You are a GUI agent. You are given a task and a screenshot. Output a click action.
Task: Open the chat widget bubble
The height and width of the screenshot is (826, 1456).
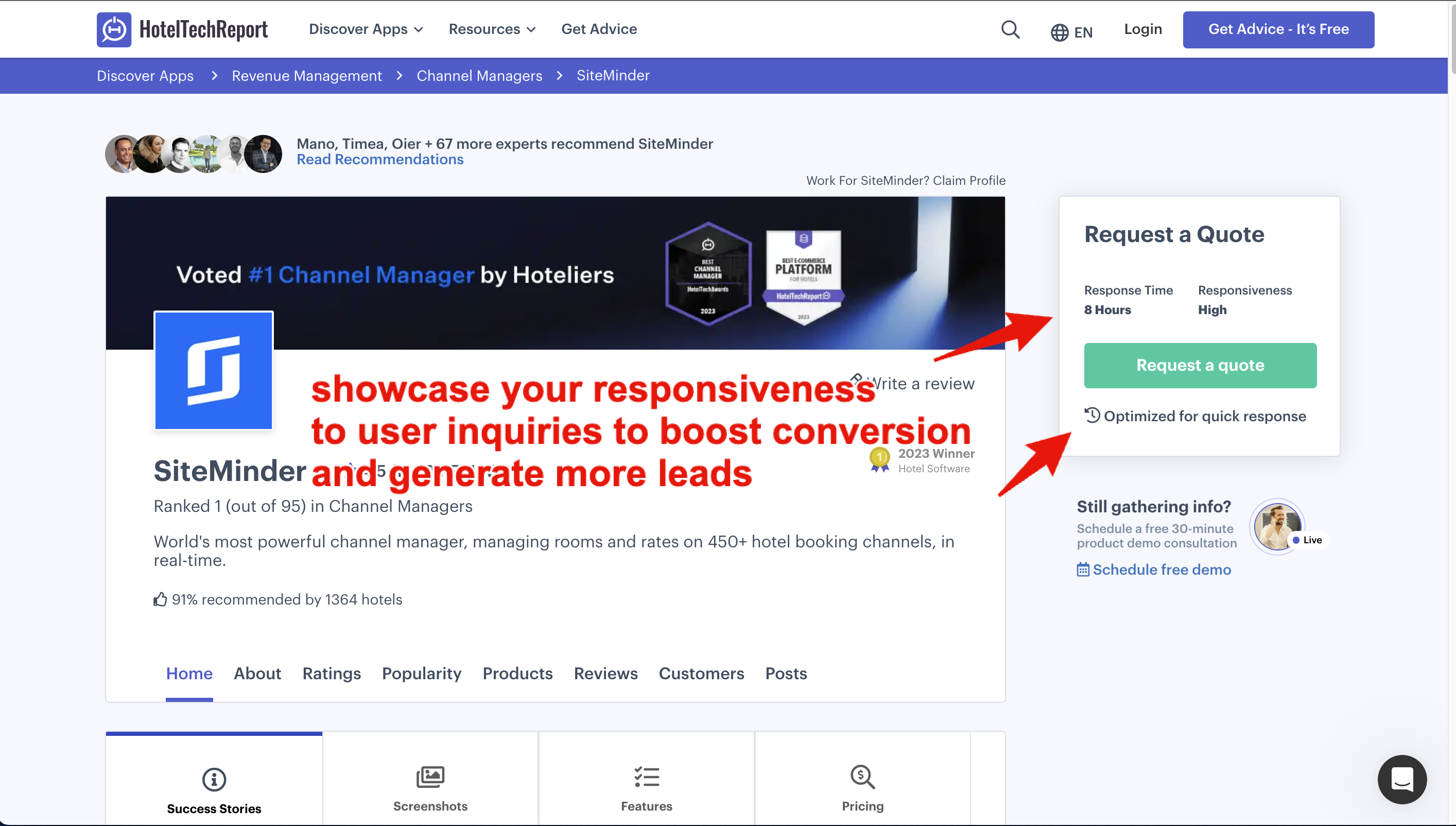pos(1401,779)
